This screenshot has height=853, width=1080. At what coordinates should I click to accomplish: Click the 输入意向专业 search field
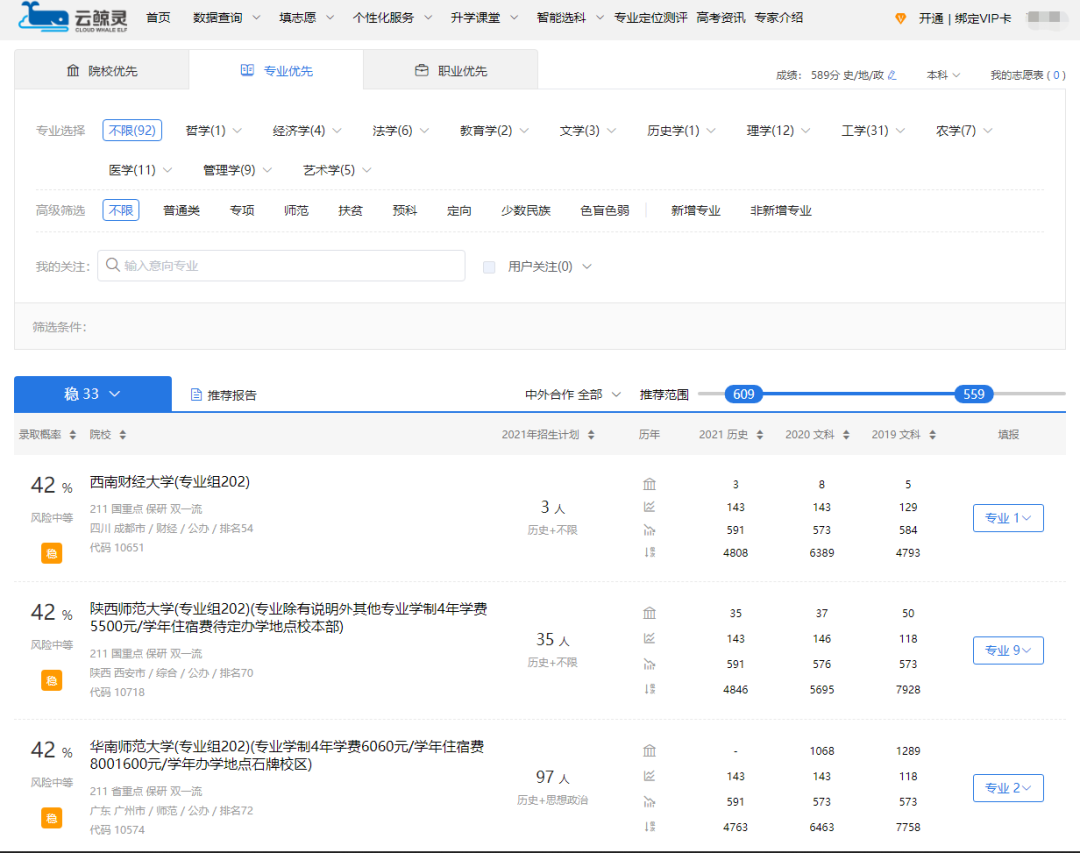pos(281,265)
